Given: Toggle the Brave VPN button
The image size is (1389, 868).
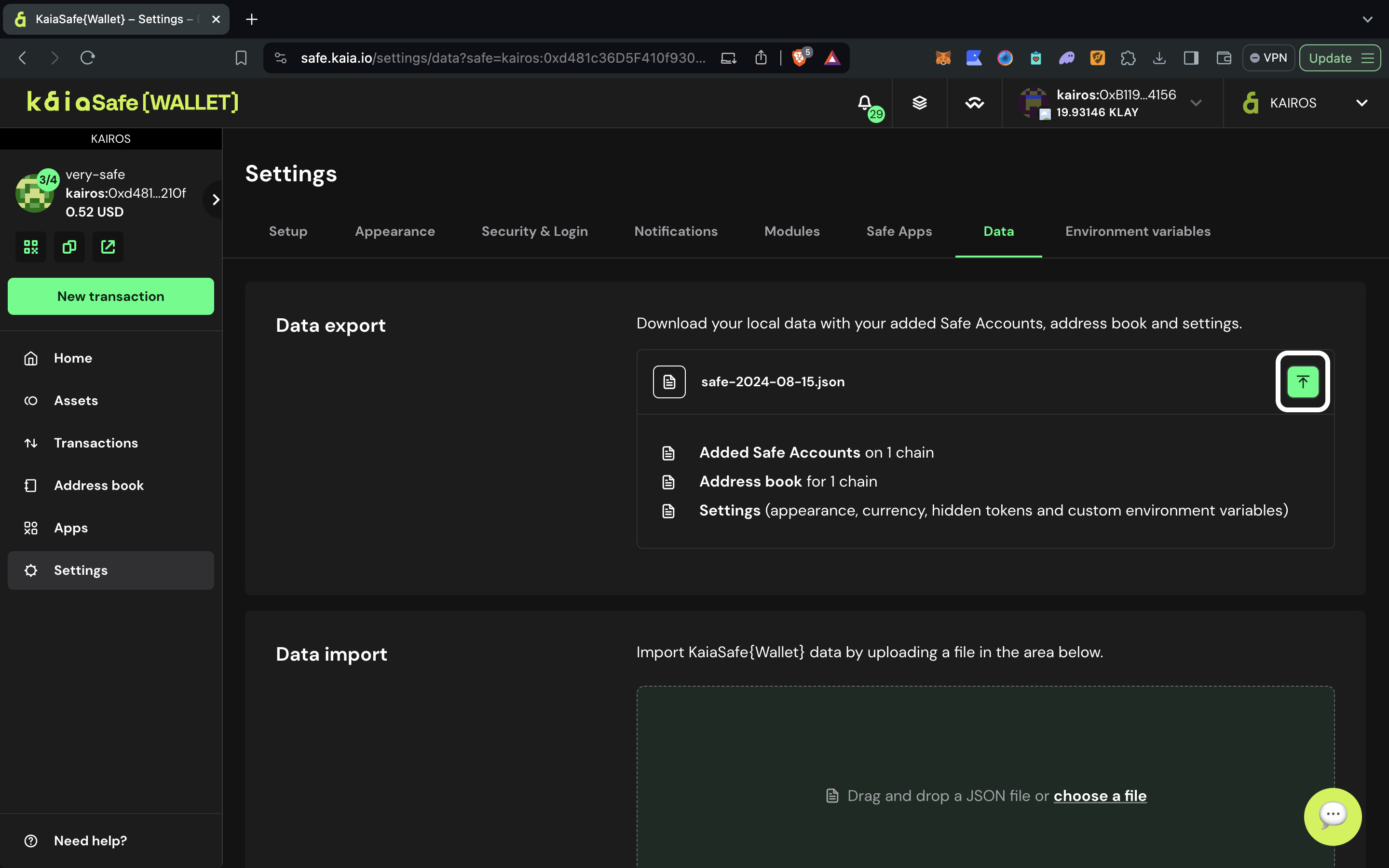Looking at the screenshot, I should point(1268,58).
